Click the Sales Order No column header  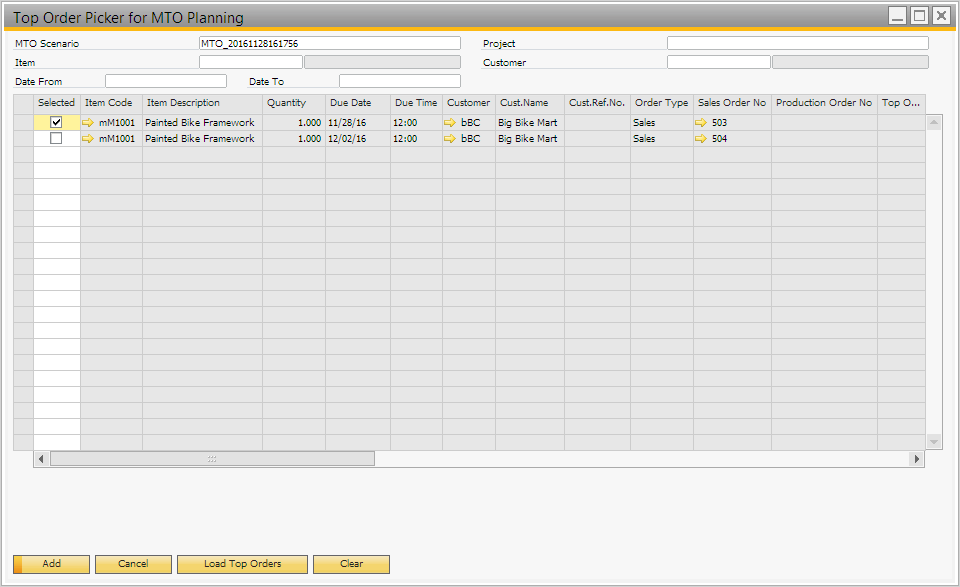coord(731,103)
